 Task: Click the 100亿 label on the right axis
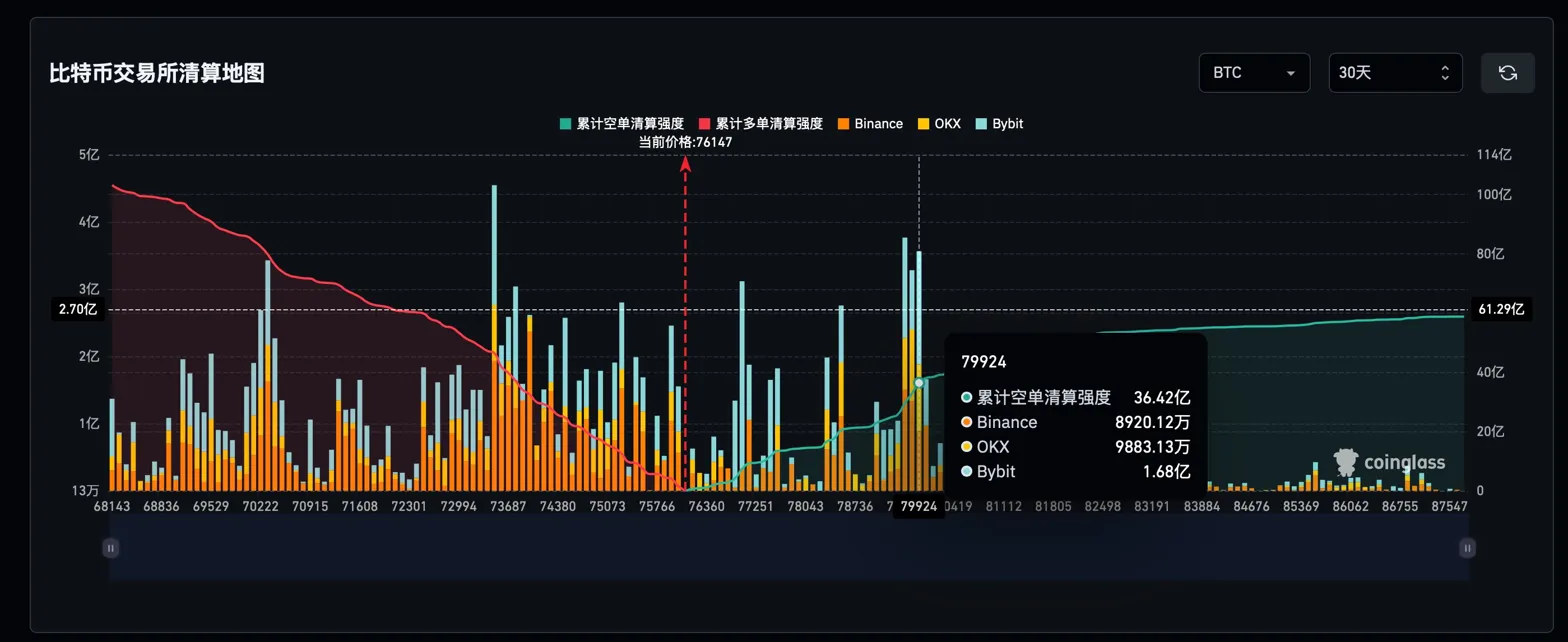point(1494,194)
